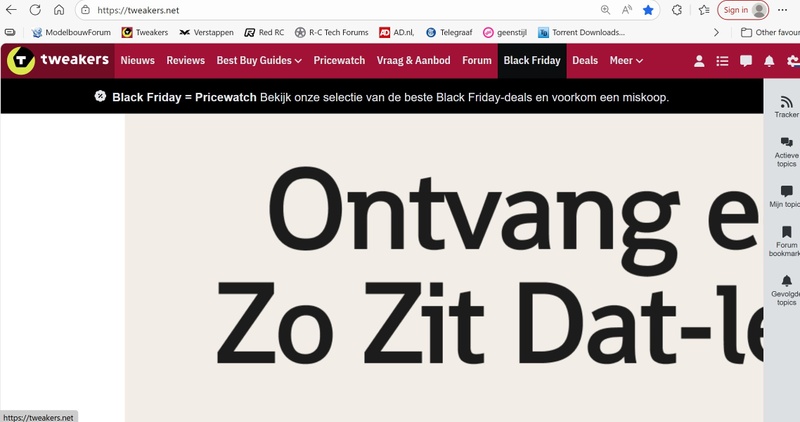Go to the Nieuws section
This screenshot has height=422, width=800.
coord(138,60)
